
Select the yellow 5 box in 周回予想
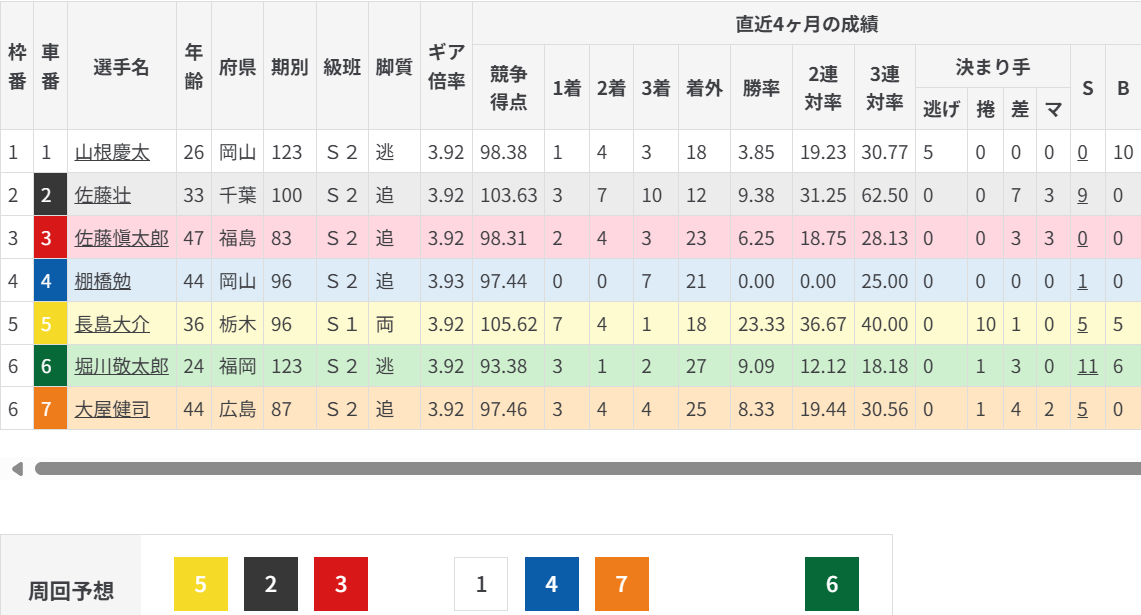tap(201, 584)
